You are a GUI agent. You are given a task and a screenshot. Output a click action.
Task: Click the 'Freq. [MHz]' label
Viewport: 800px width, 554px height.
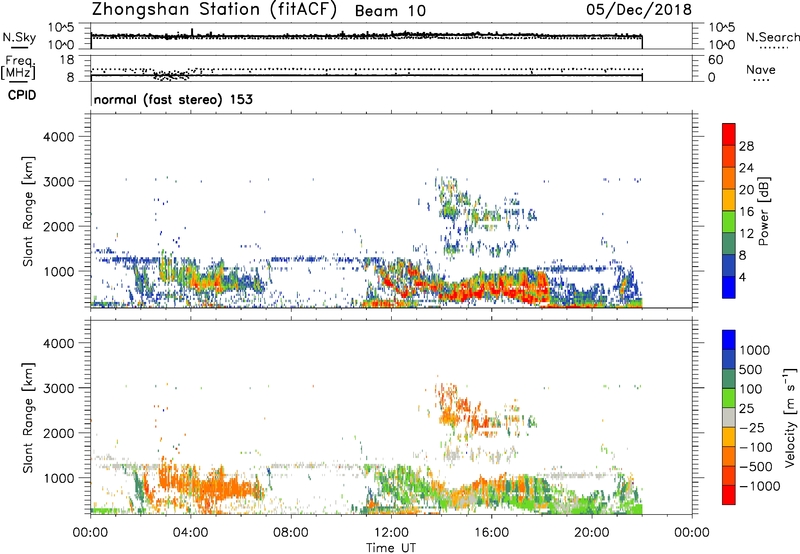(18, 67)
